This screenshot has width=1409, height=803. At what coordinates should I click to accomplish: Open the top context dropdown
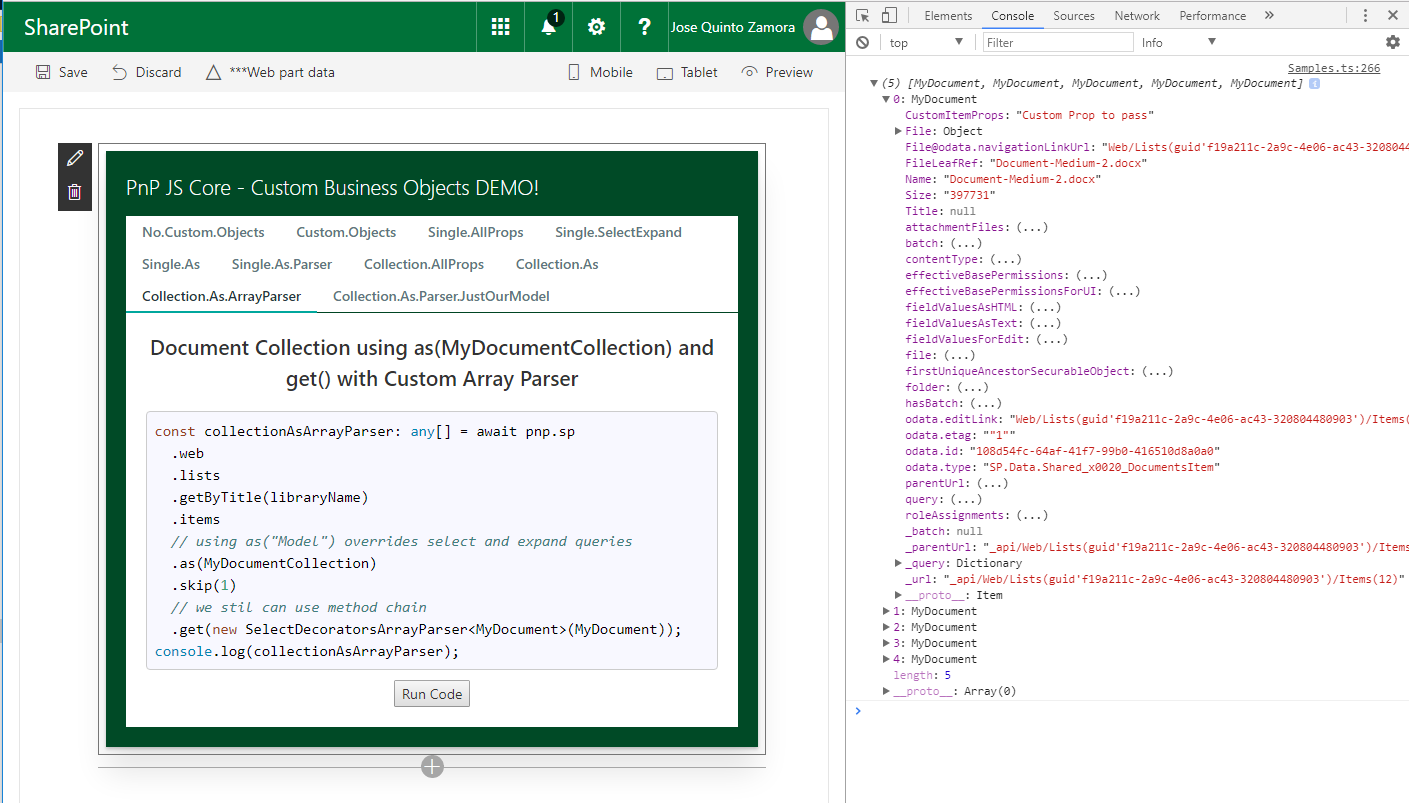926,42
